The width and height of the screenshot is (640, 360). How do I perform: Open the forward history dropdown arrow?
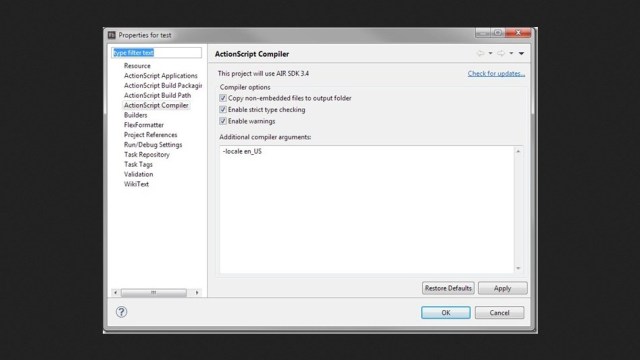tap(511, 53)
